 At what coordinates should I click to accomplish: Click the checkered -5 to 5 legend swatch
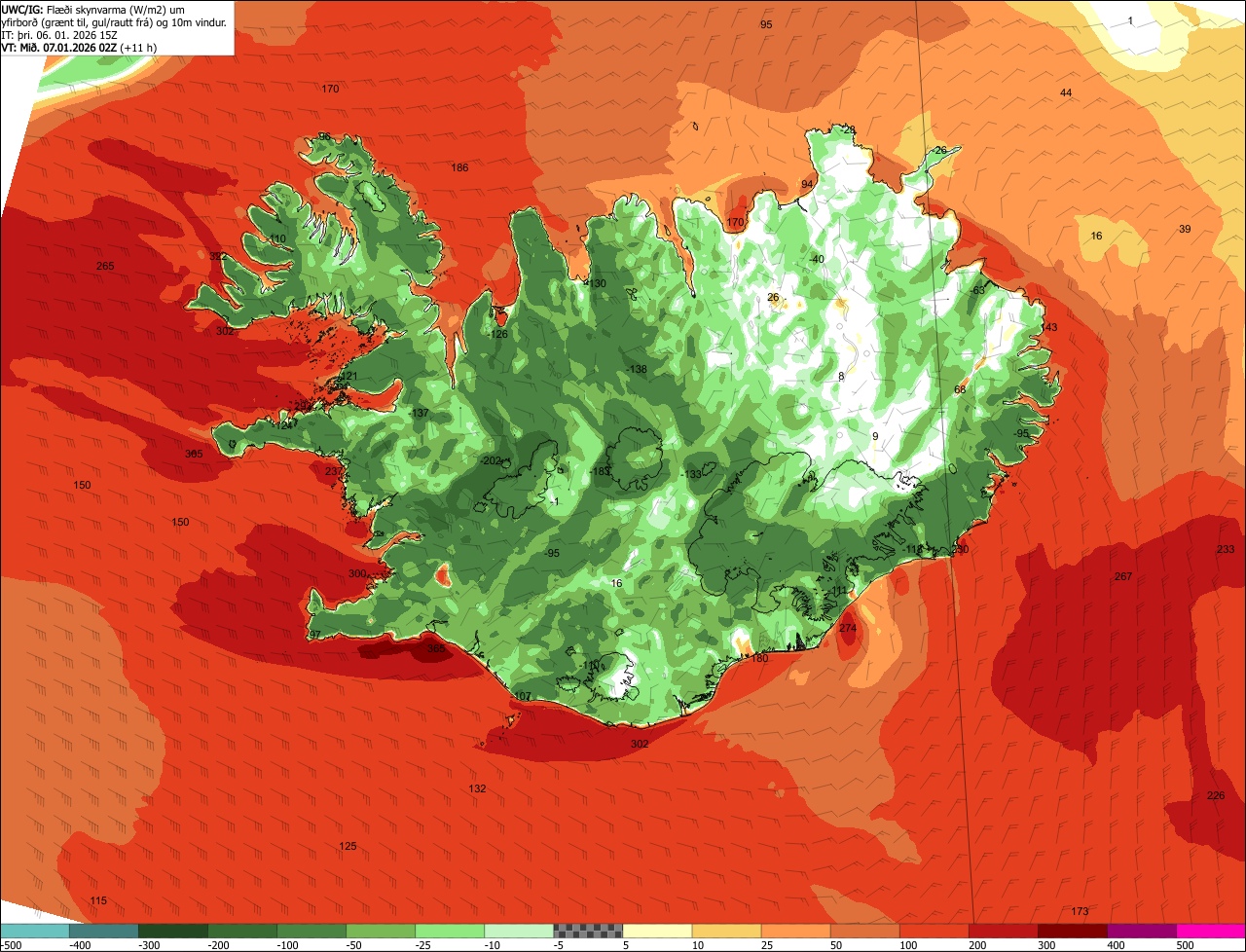point(588,931)
